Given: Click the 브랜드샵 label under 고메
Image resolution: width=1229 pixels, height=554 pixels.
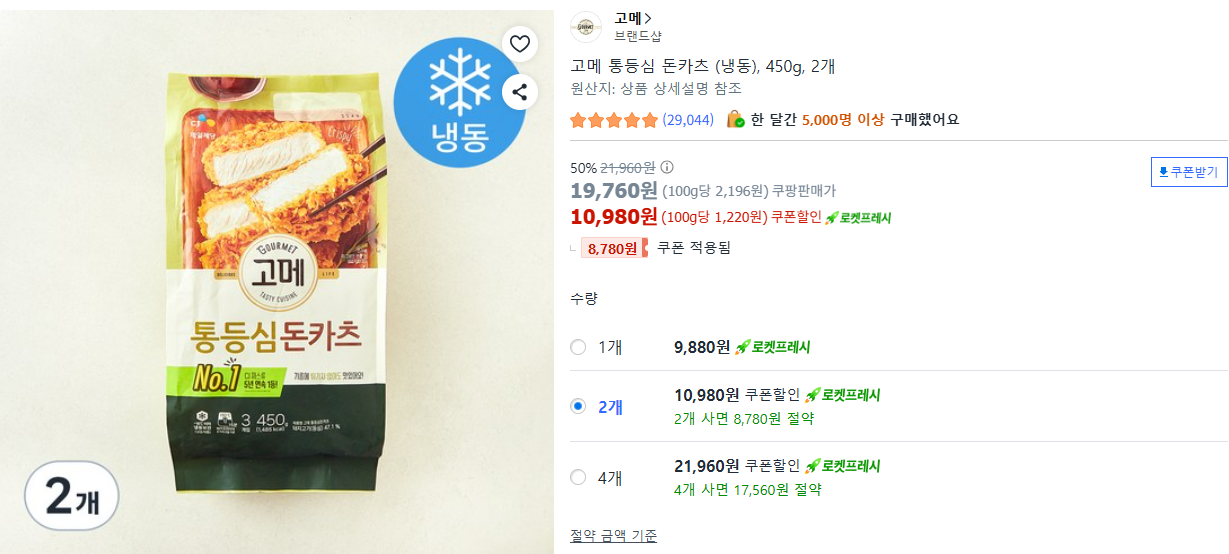Looking at the screenshot, I should point(637,36).
